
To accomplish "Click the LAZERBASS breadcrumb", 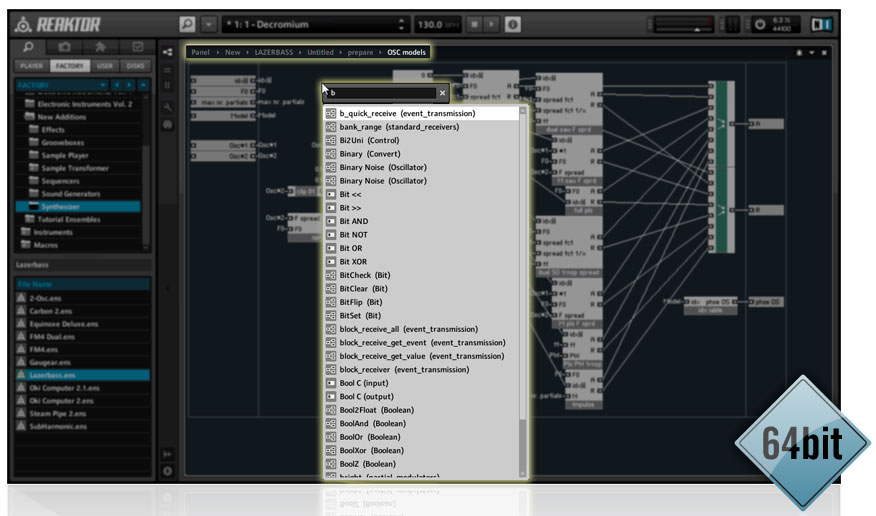I will [274, 52].
